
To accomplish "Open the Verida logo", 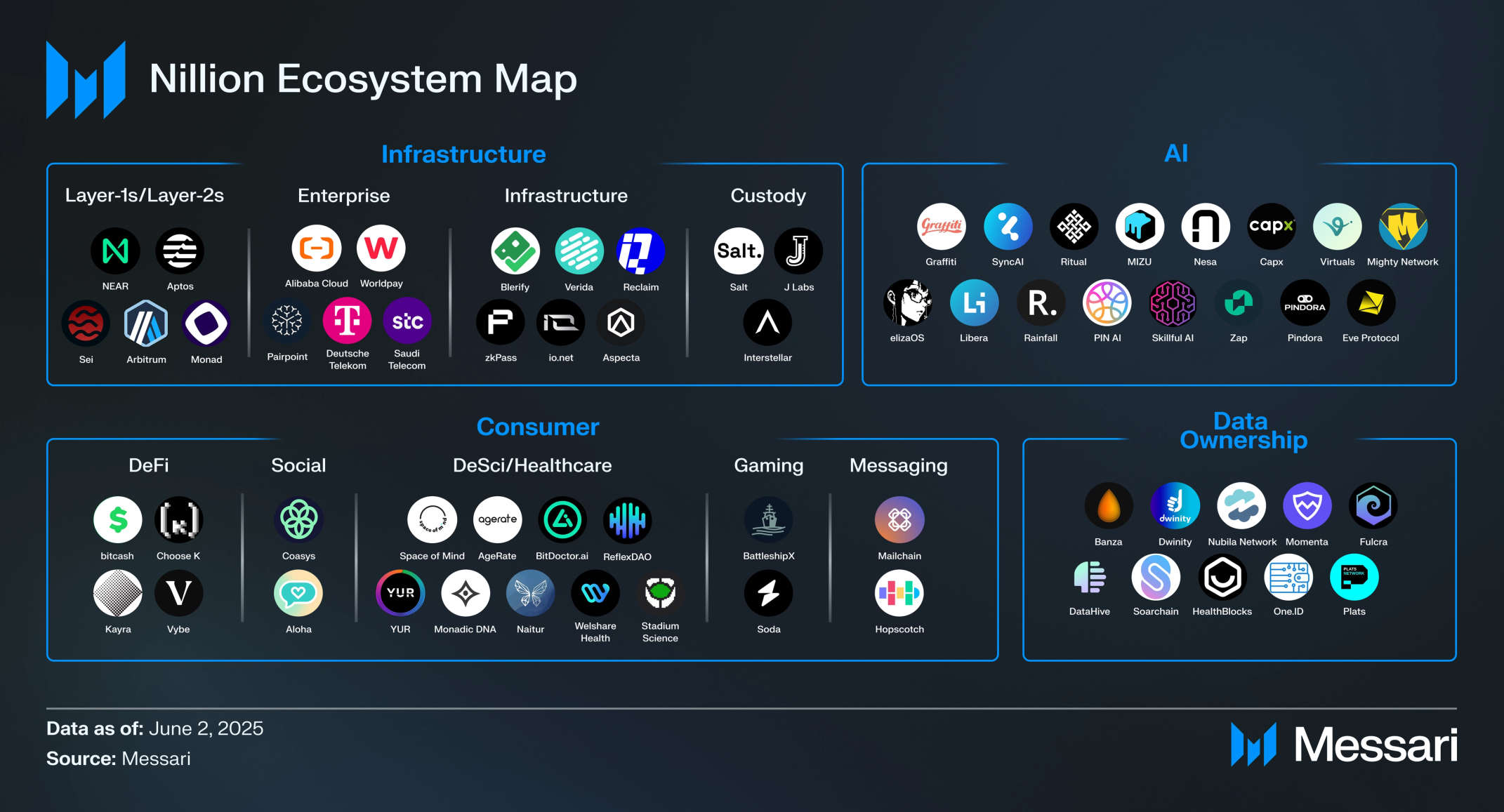I will [579, 251].
